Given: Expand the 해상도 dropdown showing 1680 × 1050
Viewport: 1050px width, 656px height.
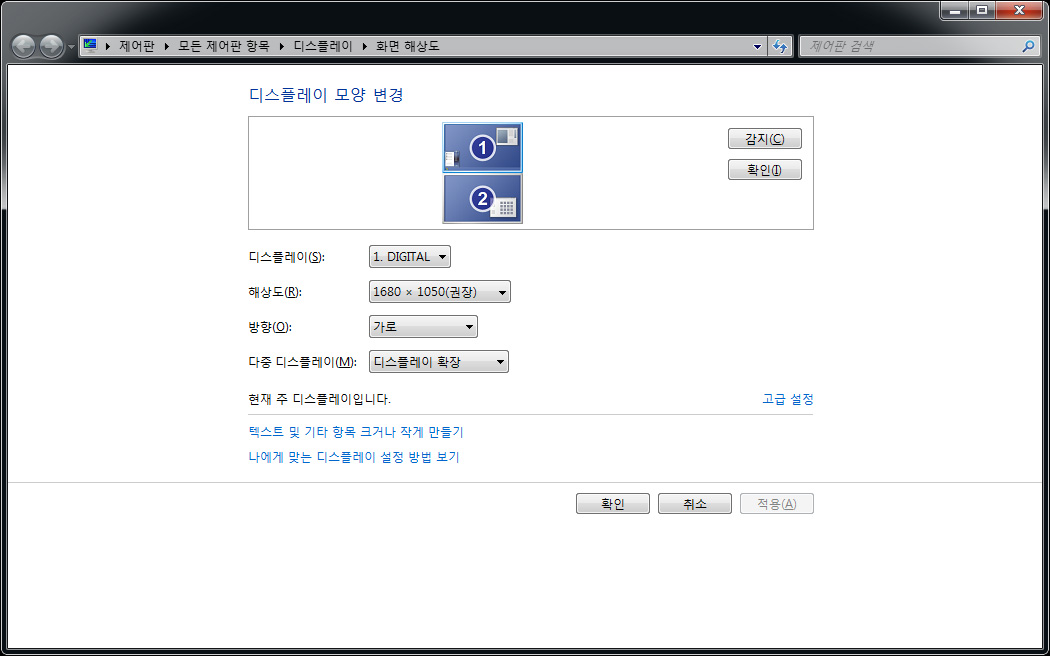Looking at the screenshot, I should (440, 292).
